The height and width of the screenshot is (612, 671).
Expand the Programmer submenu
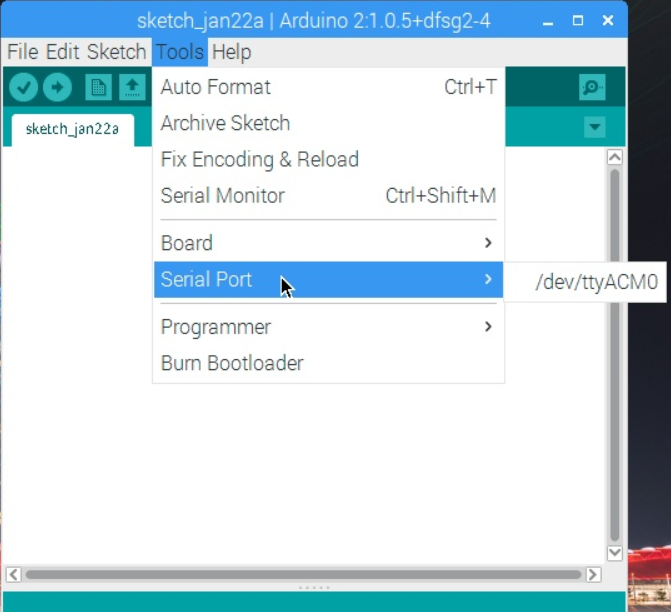pyautogui.click(x=329, y=327)
